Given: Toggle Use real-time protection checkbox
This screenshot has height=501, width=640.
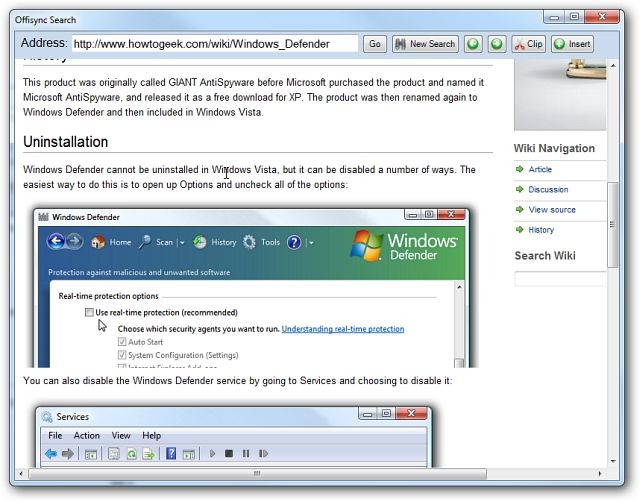Looking at the screenshot, I should (89, 312).
